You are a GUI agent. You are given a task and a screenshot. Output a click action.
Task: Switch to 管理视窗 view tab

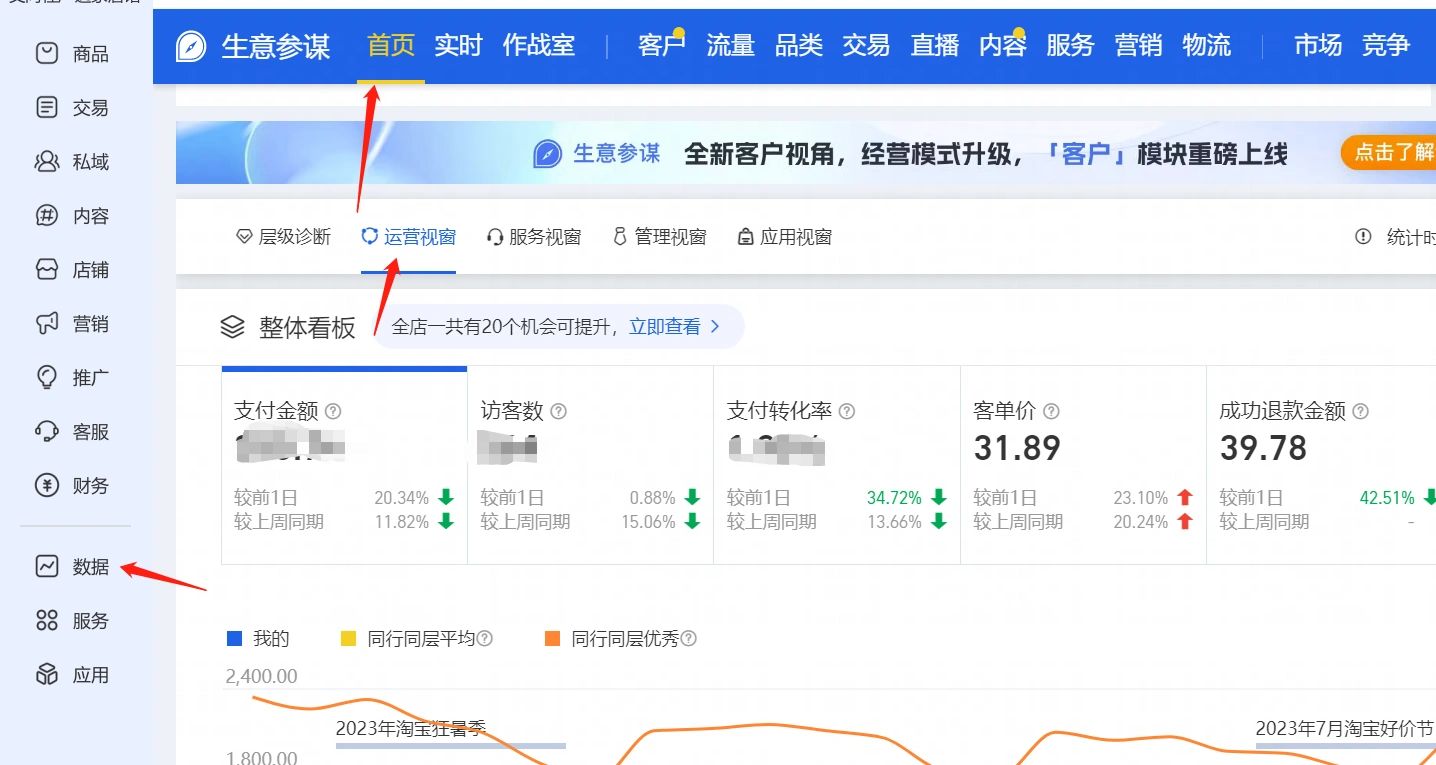pyautogui.click(x=660, y=237)
